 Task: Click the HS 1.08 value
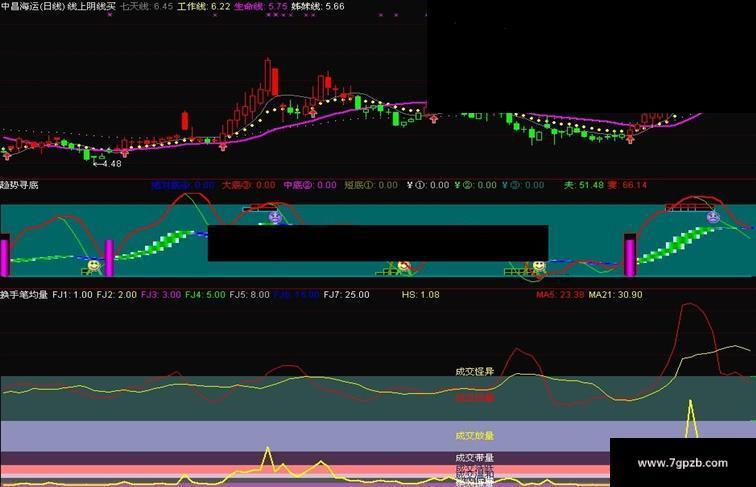click(x=421, y=295)
